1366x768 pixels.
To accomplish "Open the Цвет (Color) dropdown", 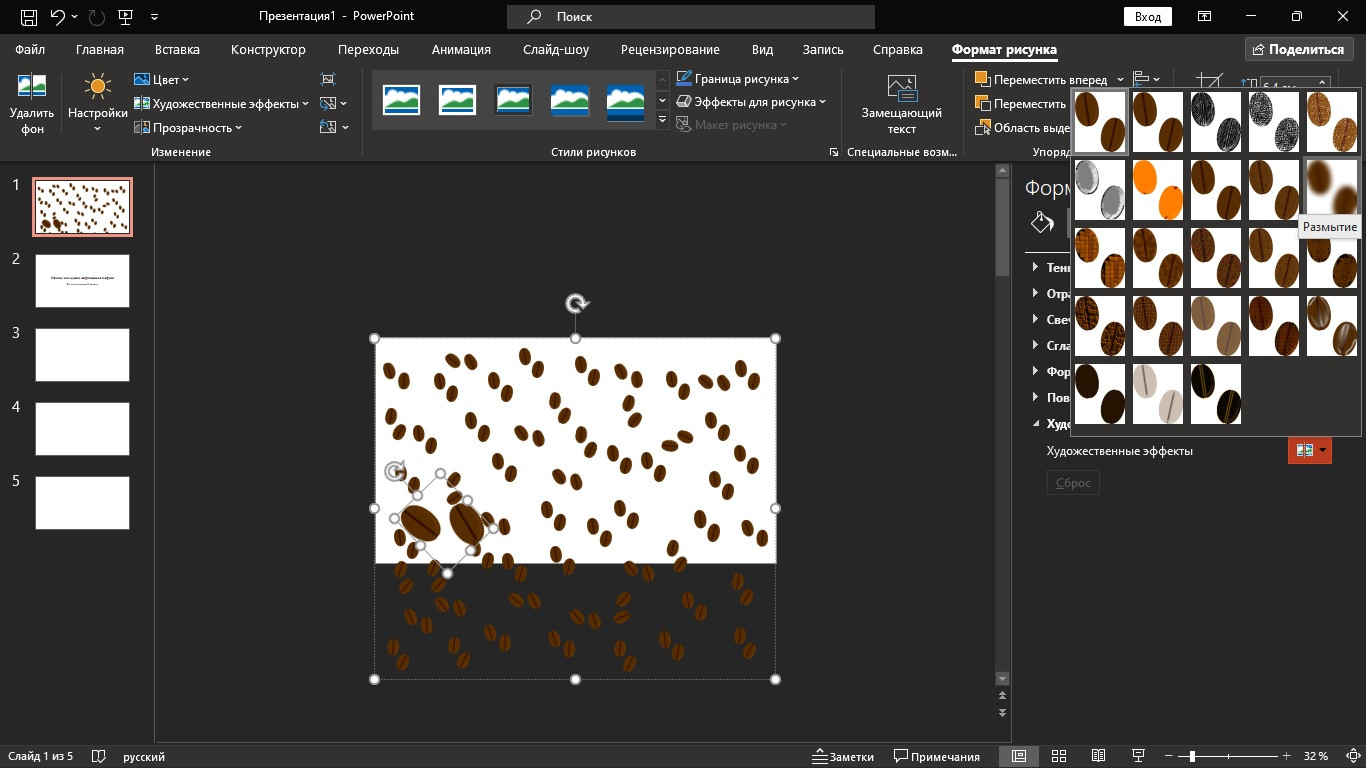I will (161, 79).
